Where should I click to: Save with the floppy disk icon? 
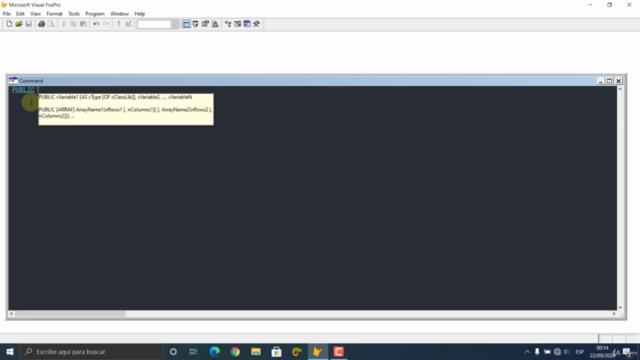(29, 24)
